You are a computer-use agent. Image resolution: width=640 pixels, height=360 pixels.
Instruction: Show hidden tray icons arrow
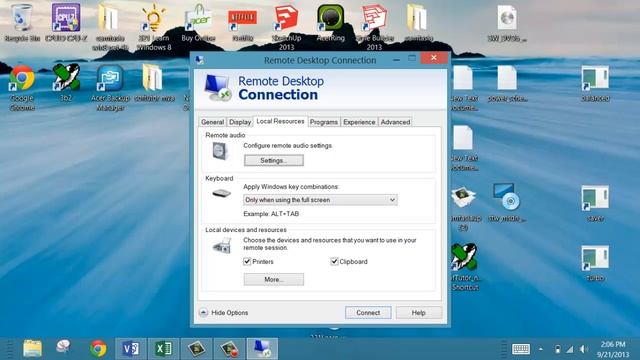pos(540,349)
